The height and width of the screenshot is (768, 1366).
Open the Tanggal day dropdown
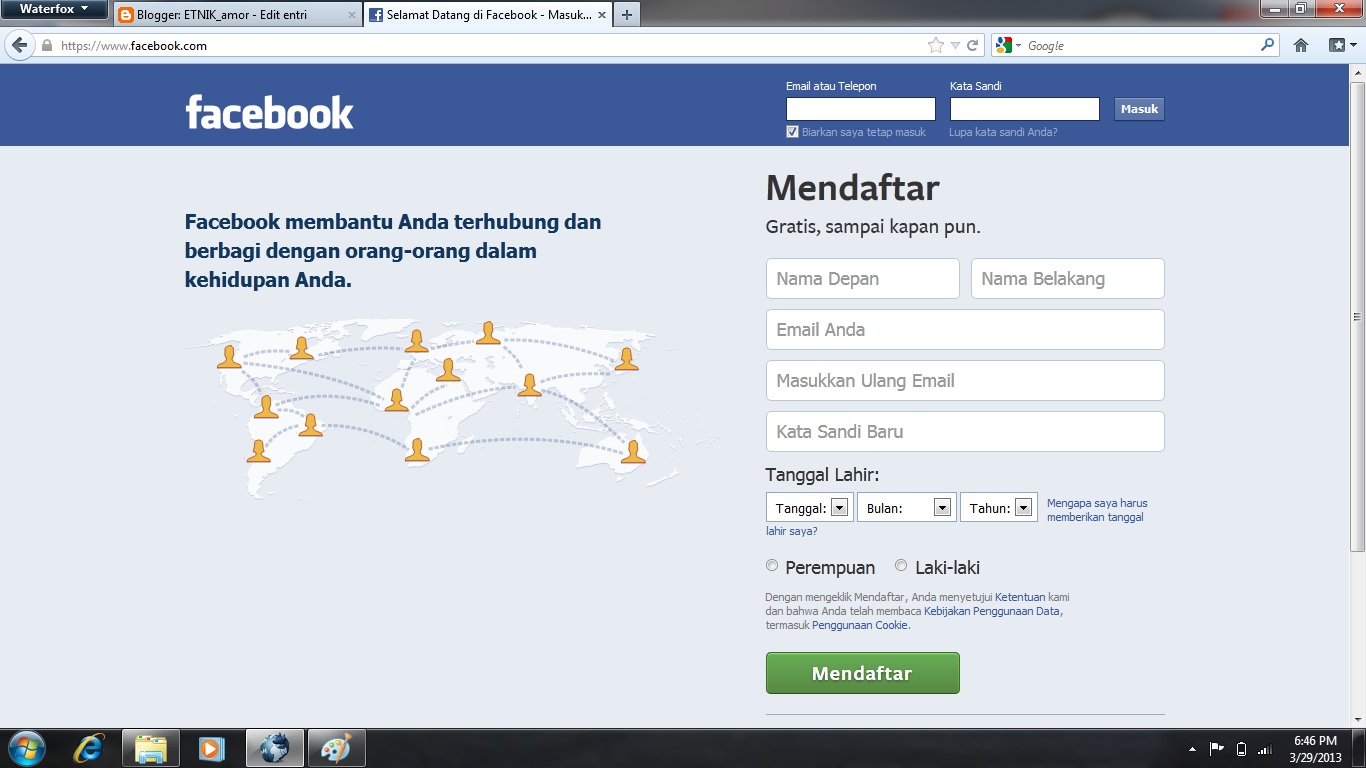pos(810,508)
